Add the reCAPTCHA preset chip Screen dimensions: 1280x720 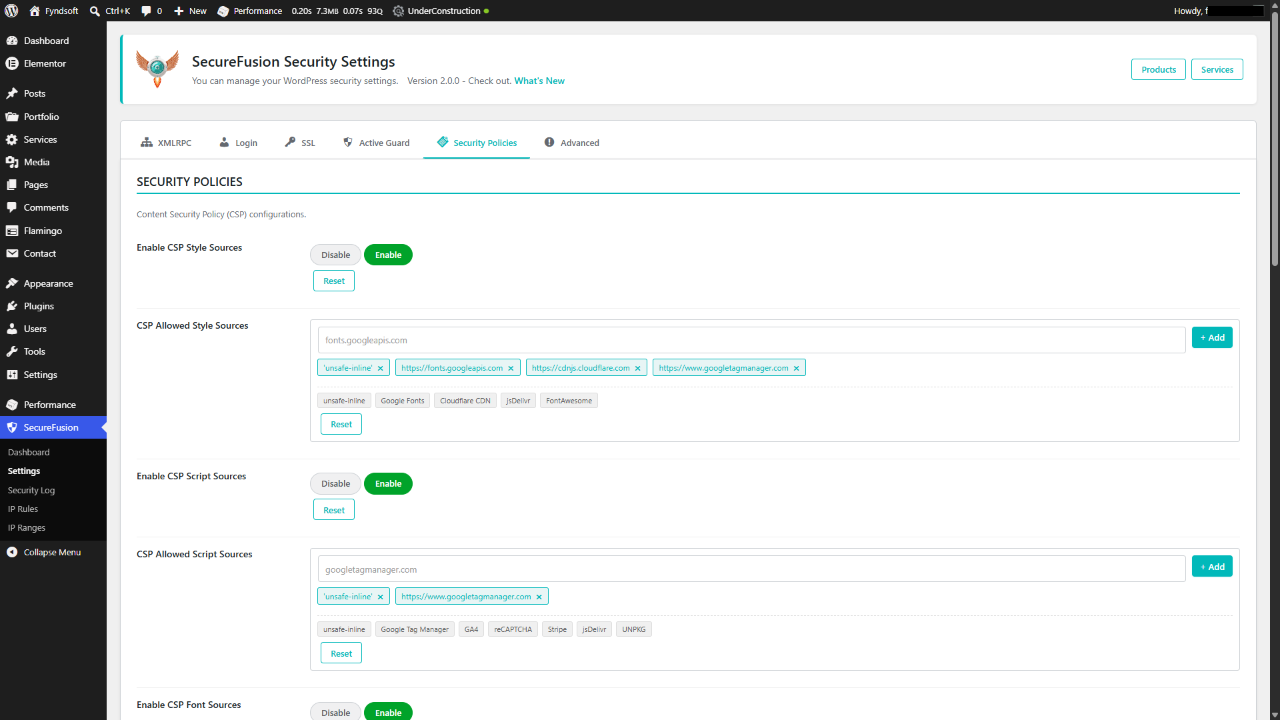point(513,629)
